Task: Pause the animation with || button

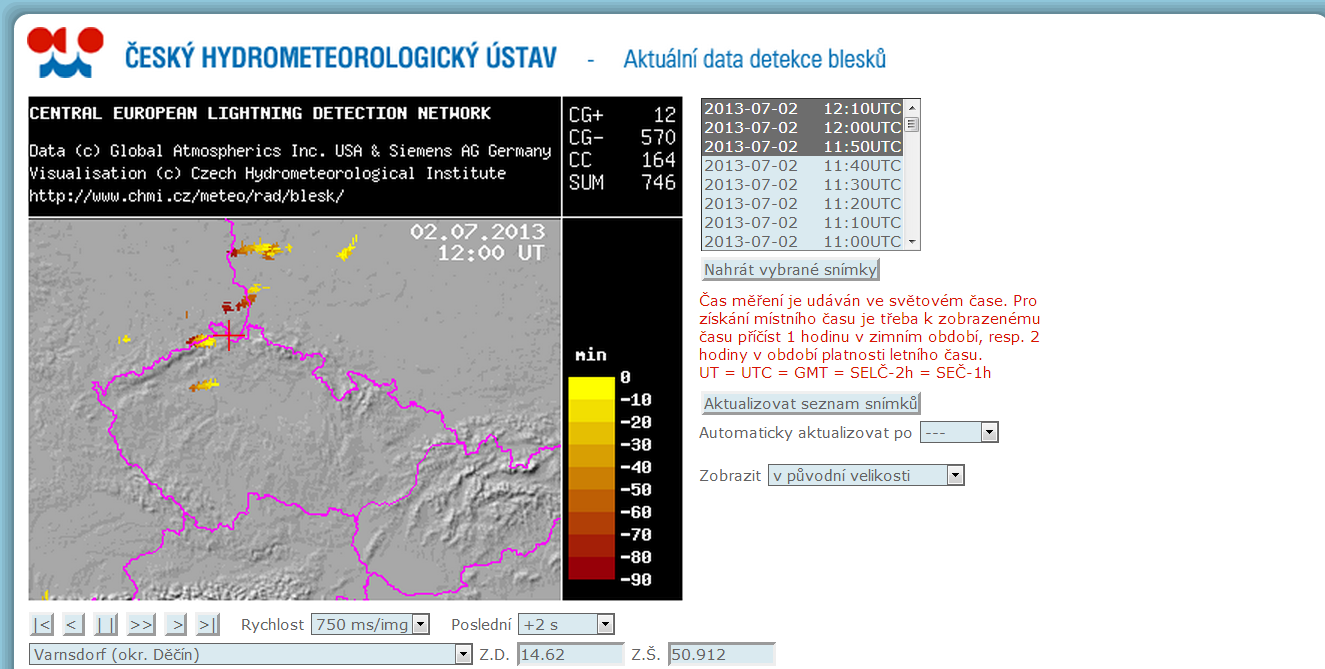Action: click(x=105, y=625)
